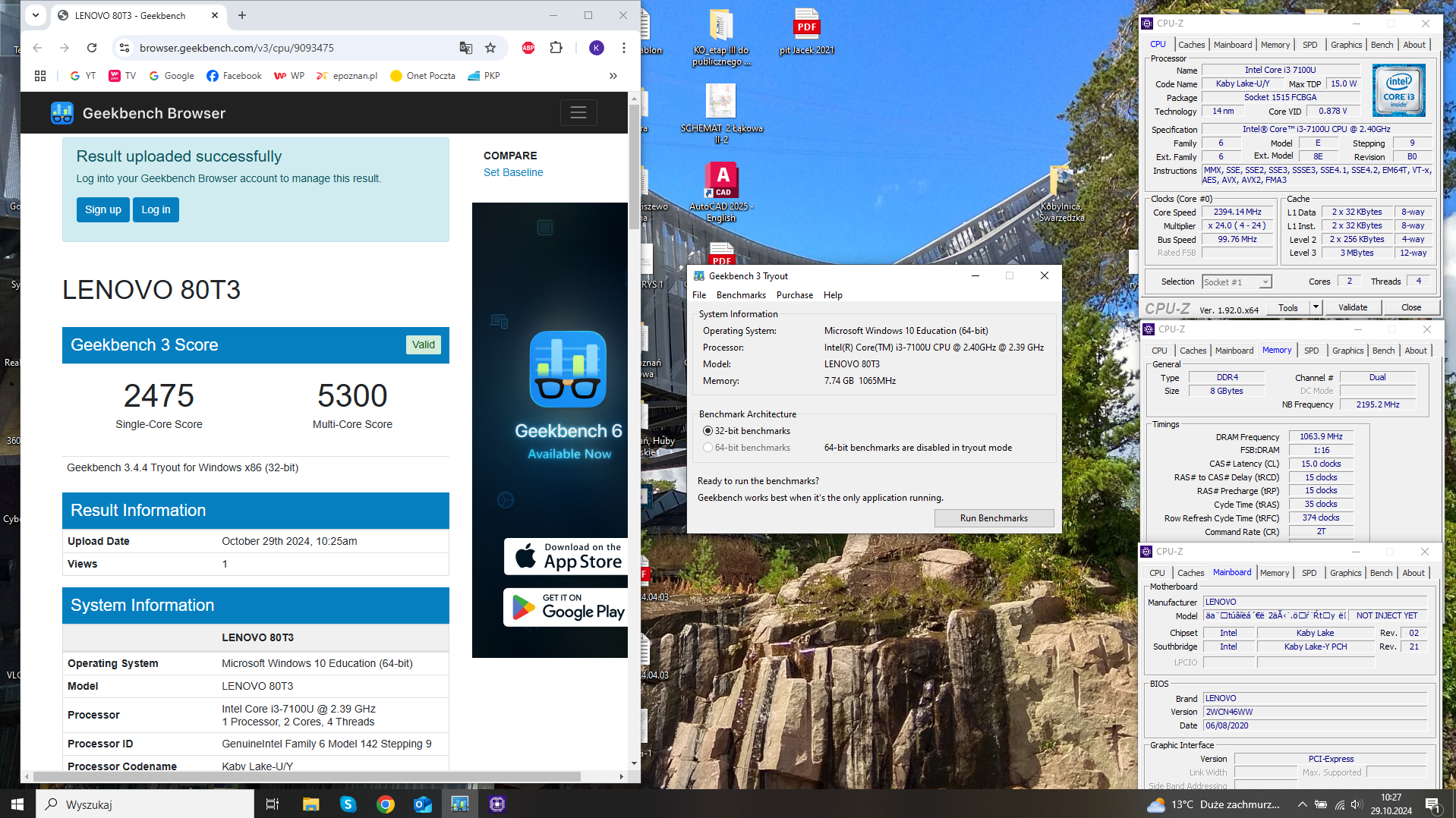Switch to Caches tab in top CPU-Z window

[1191, 45]
